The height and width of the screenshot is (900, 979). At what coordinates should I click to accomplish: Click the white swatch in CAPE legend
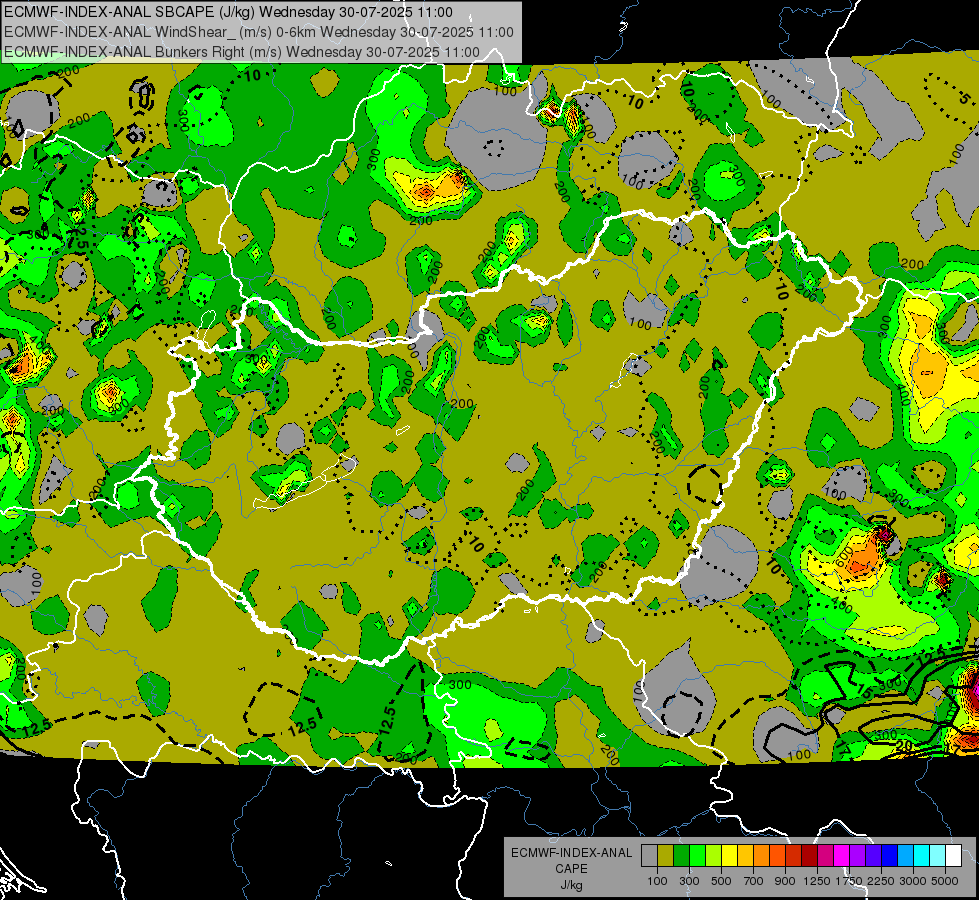954,856
